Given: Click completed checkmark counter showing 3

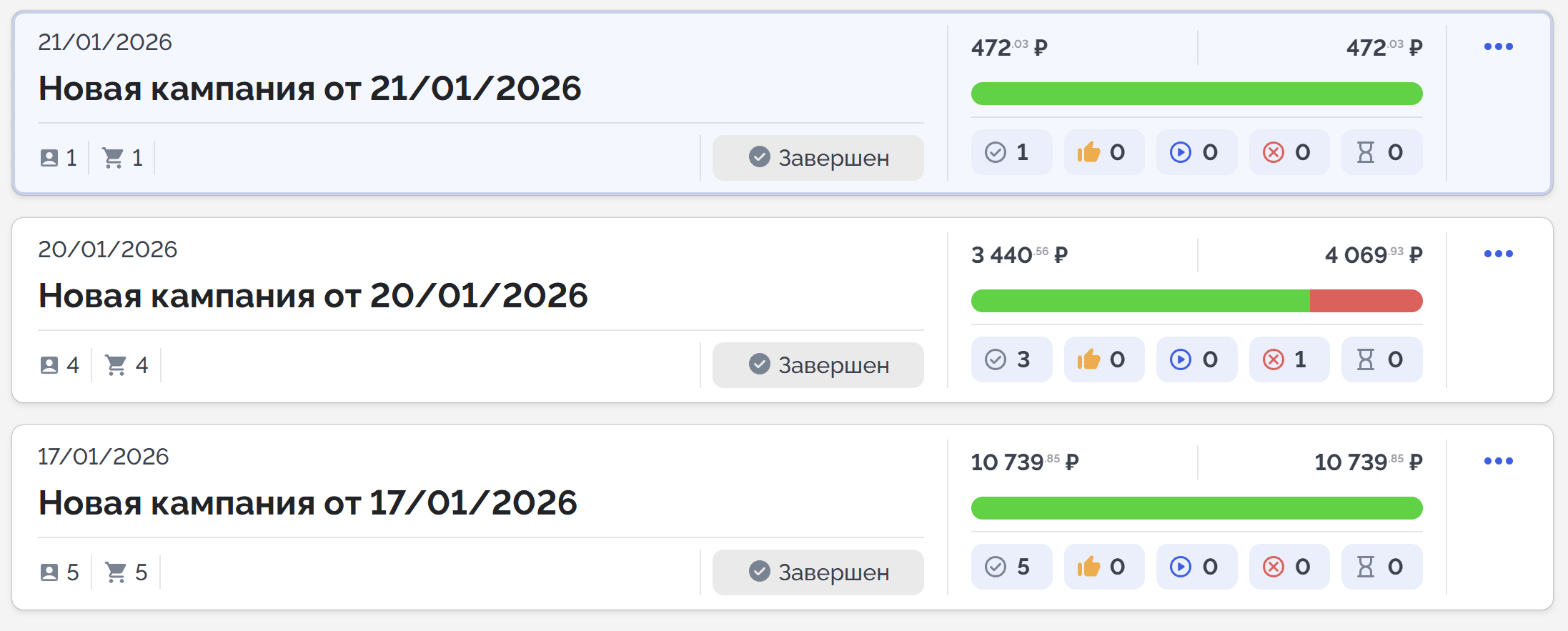Looking at the screenshot, I should [x=1011, y=359].
